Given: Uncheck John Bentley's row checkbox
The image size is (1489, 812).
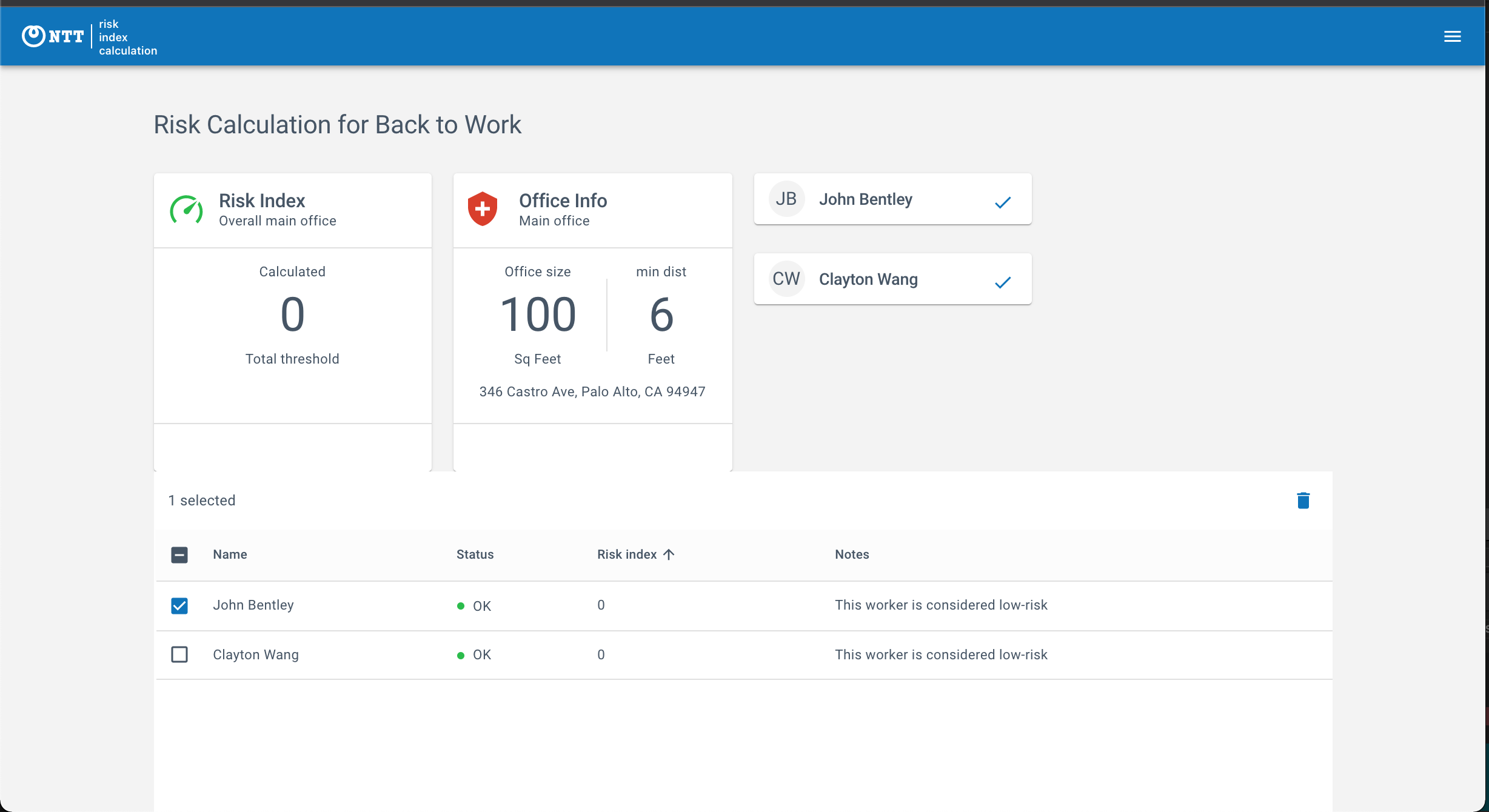Looking at the screenshot, I should 179,605.
